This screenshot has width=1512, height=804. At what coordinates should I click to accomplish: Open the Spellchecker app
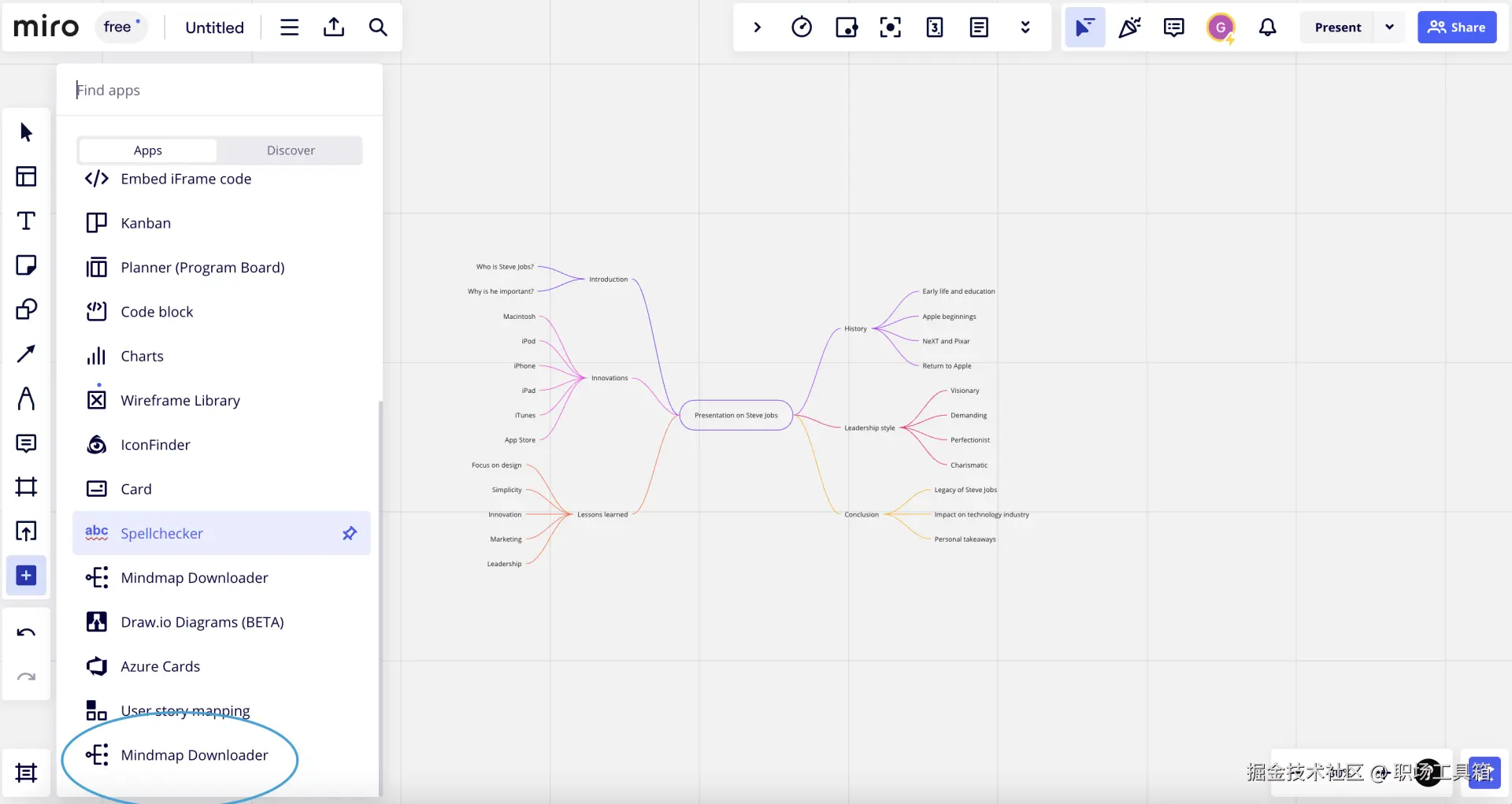tap(221, 533)
